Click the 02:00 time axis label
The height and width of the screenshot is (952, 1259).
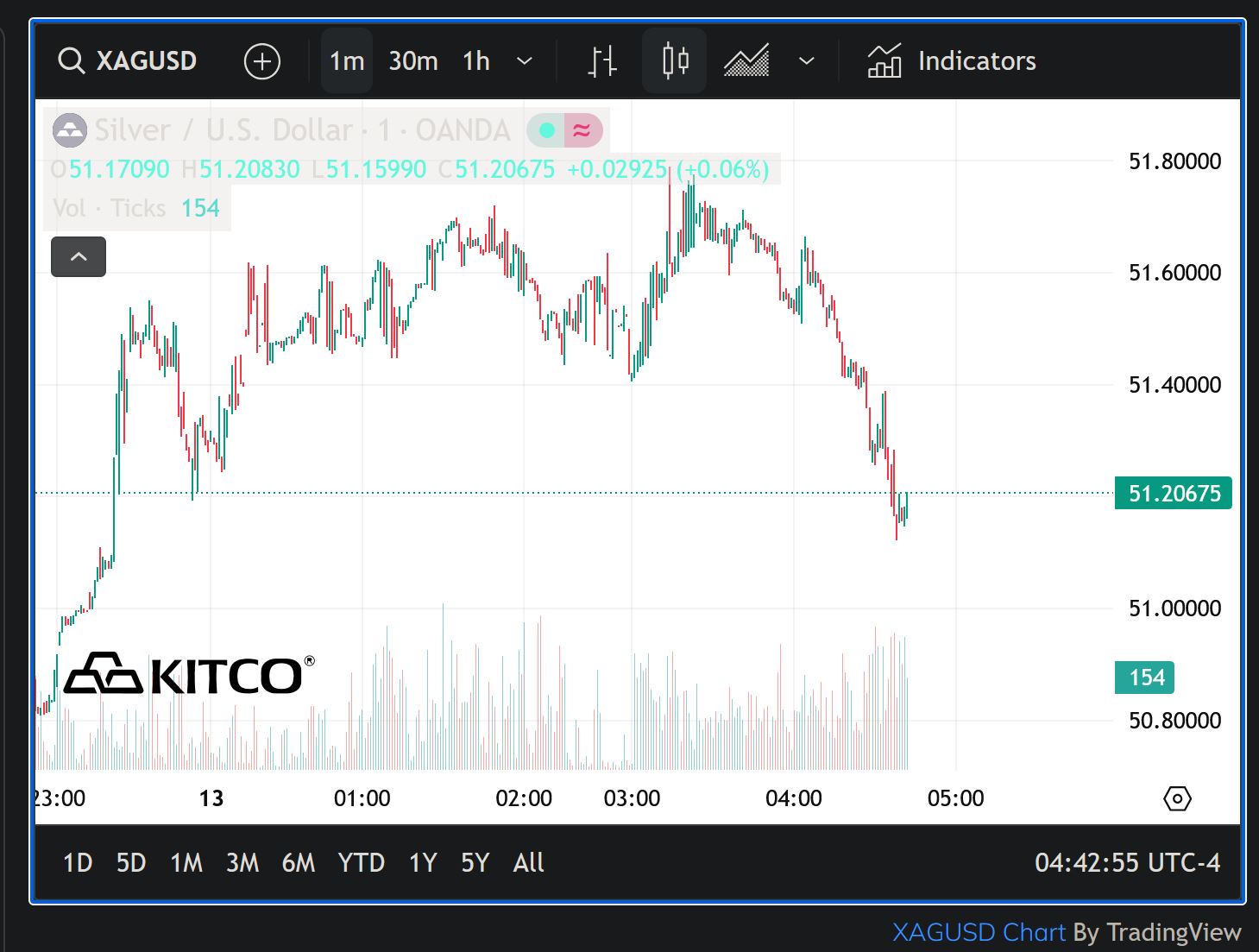click(x=524, y=798)
